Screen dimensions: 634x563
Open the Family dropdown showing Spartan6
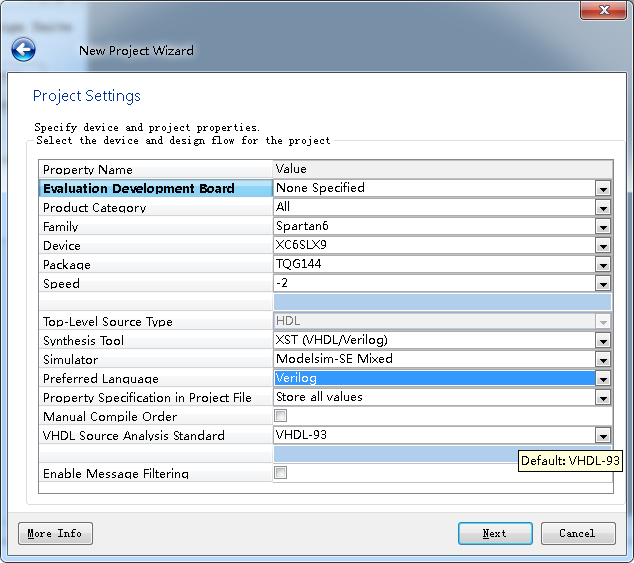(603, 227)
